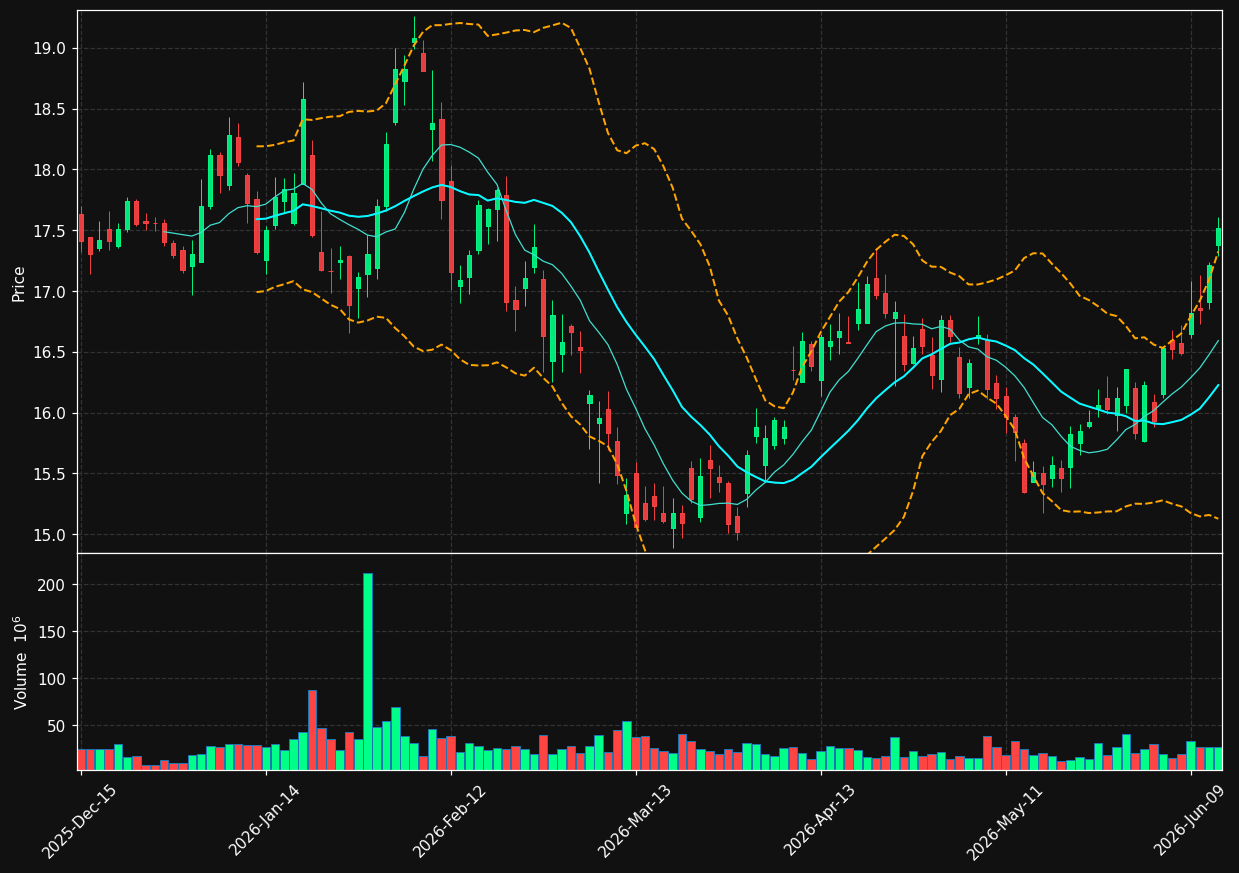Image resolution: width=1239 pixels, height=873 pixels.
Task: Click the 18.5 price axis label
Action: (x=50, y=110)
